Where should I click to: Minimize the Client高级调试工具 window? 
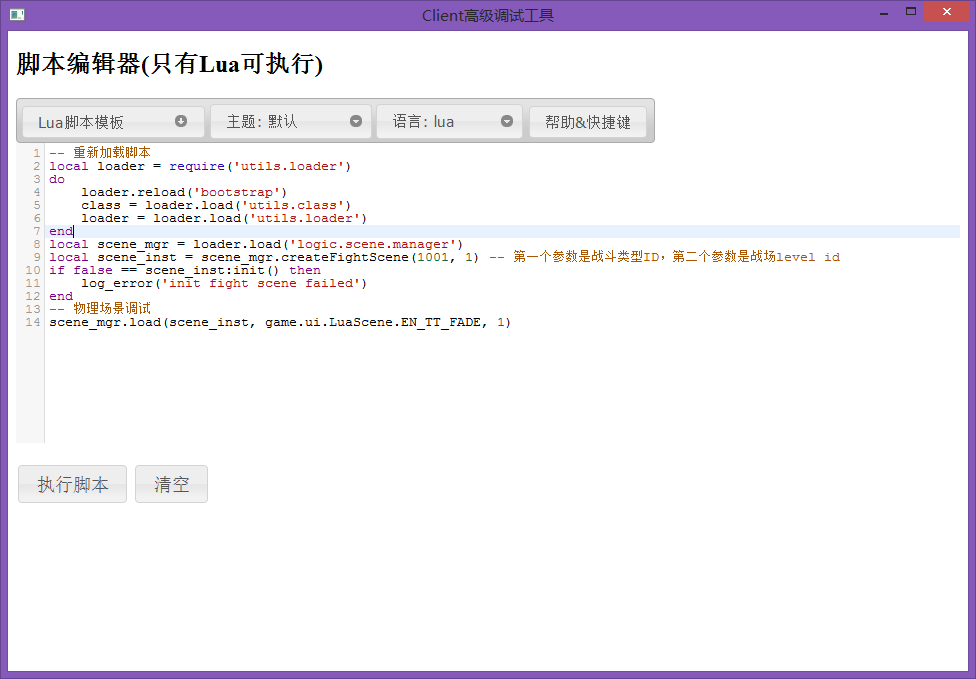click(x=883, y=13)
